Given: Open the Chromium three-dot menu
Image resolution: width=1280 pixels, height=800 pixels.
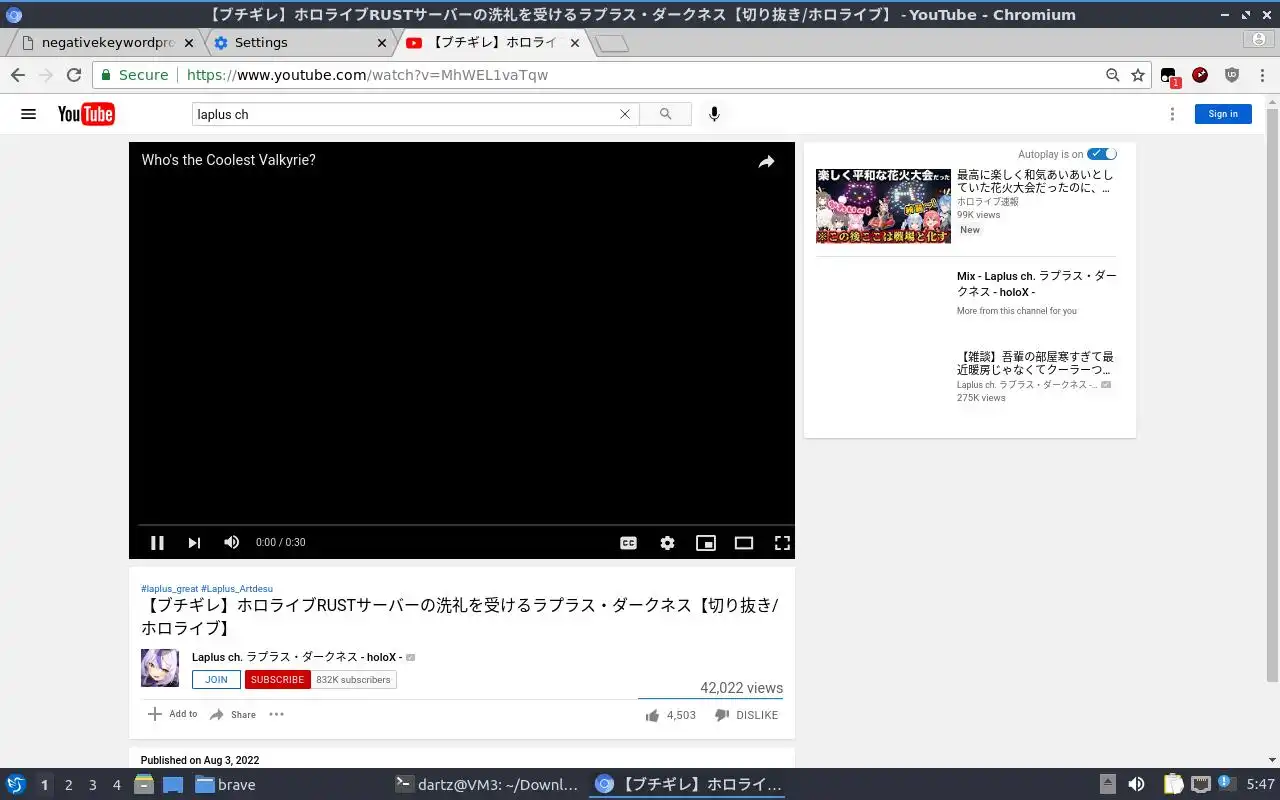Looking at the screenshot, I should click(1263, 75).
